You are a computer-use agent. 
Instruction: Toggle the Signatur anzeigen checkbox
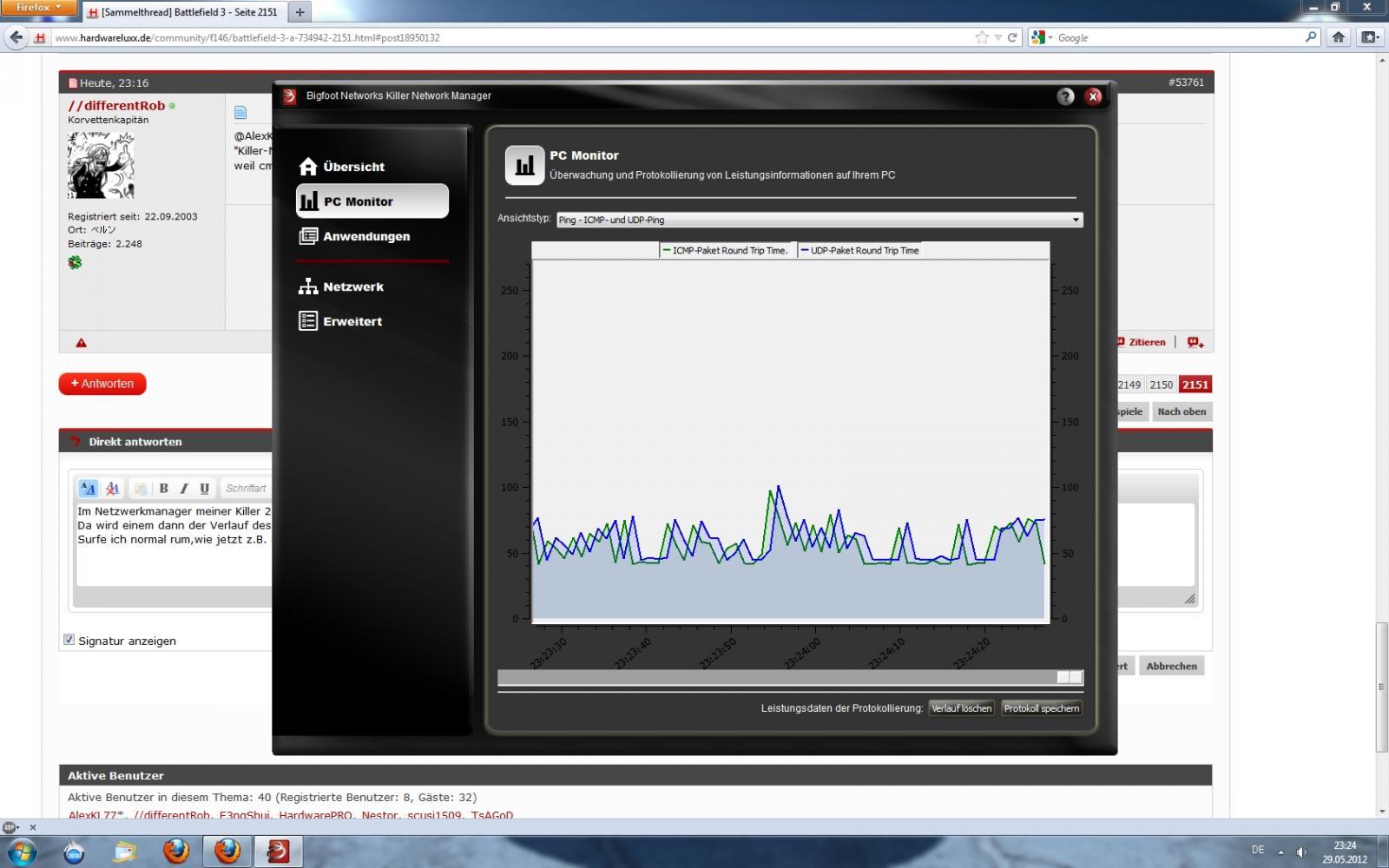(69, 640)
